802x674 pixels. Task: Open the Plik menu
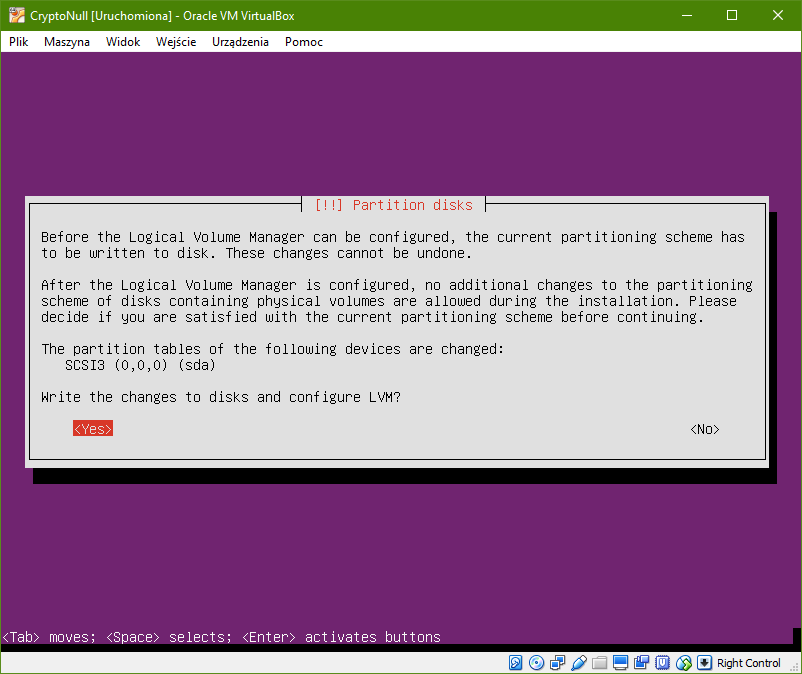point(17,41)
